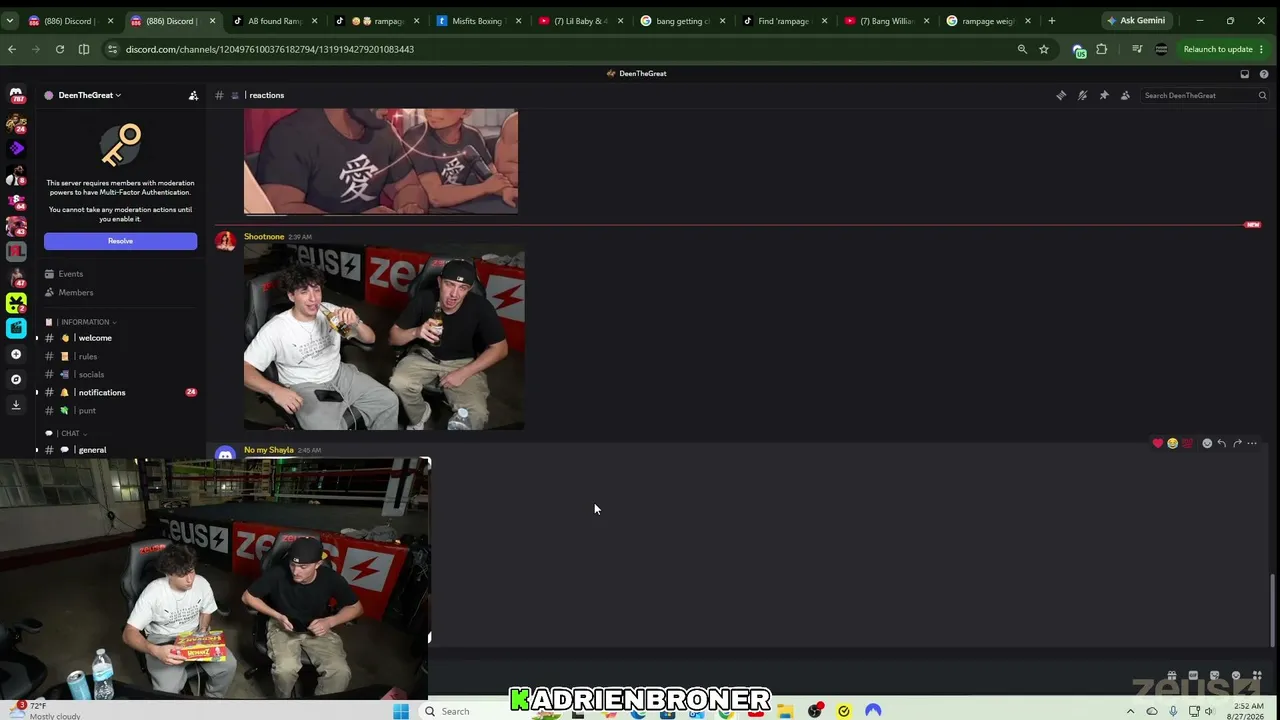
Task: Click Shootnone's profile avatar
Action: click(x=226, y=241)
